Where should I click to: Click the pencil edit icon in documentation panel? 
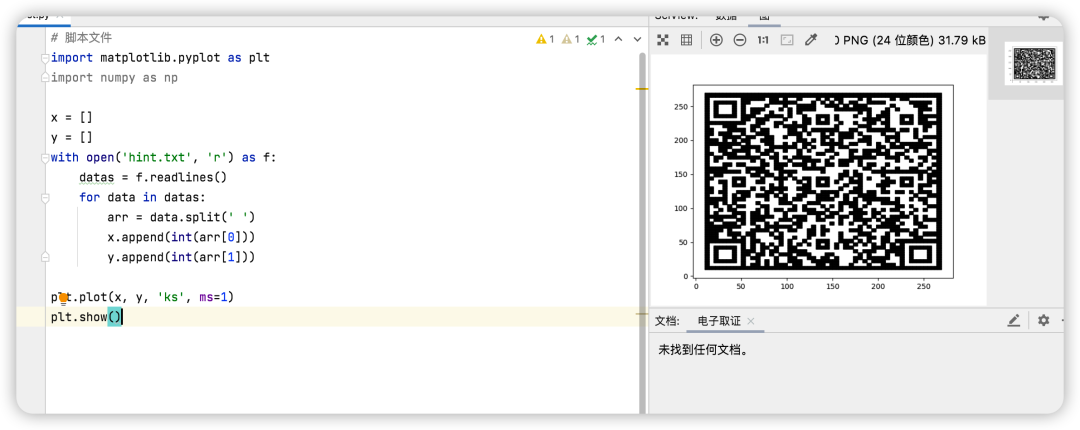1013,320
